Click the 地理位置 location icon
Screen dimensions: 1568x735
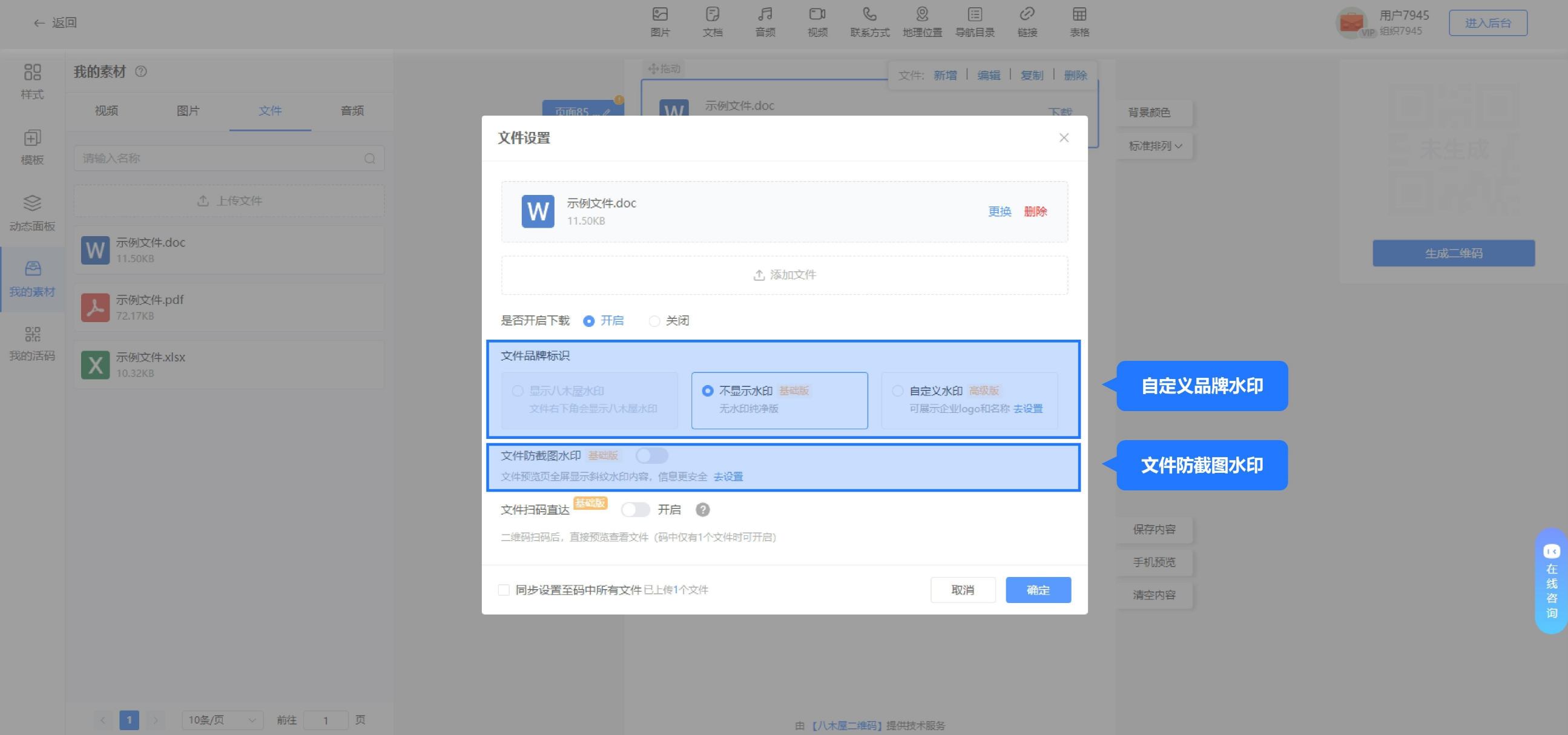tap(922, 14)
